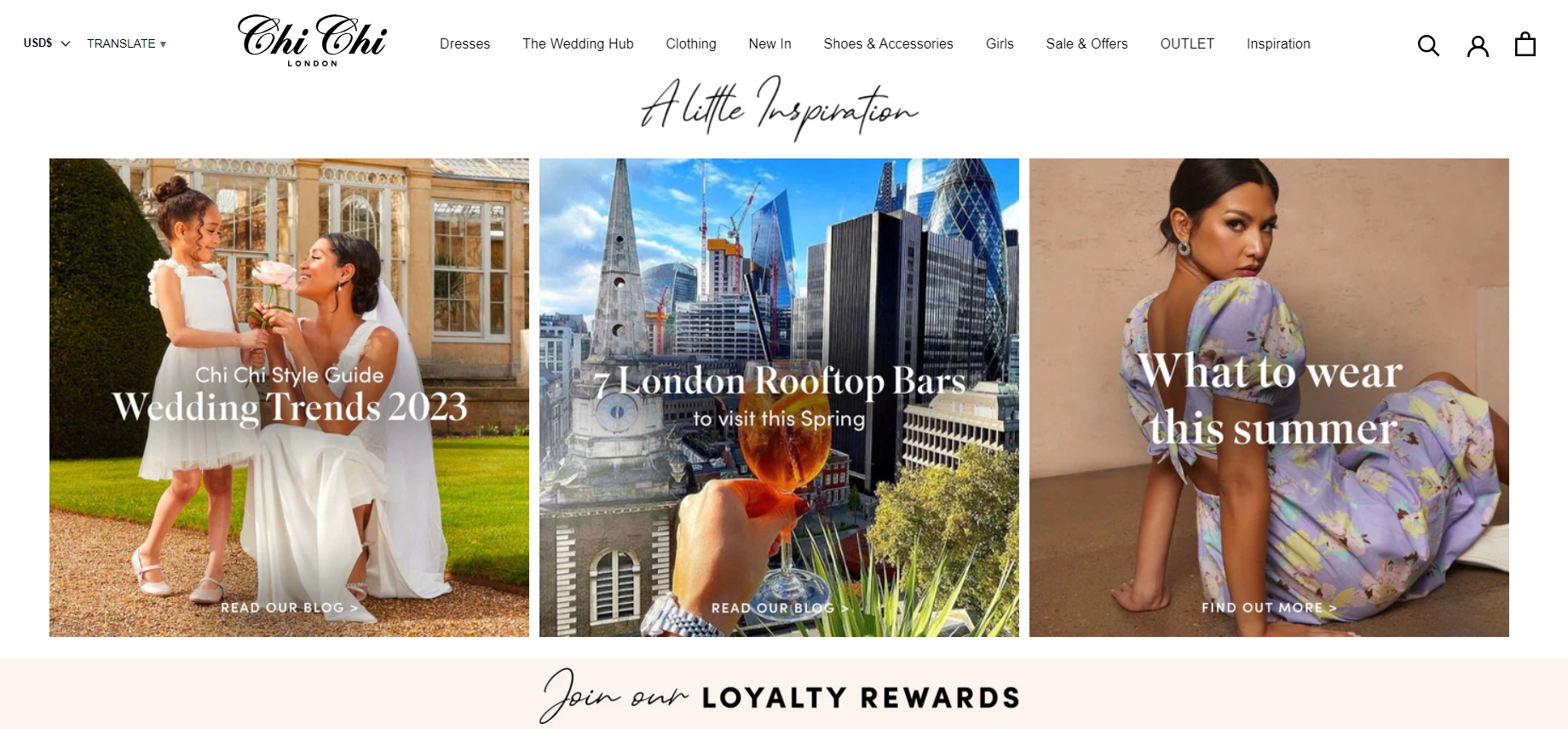Open the Dresses menu
Viewport: 1568px width, 729px height.
pyautogui.click(x=464, y=43)
